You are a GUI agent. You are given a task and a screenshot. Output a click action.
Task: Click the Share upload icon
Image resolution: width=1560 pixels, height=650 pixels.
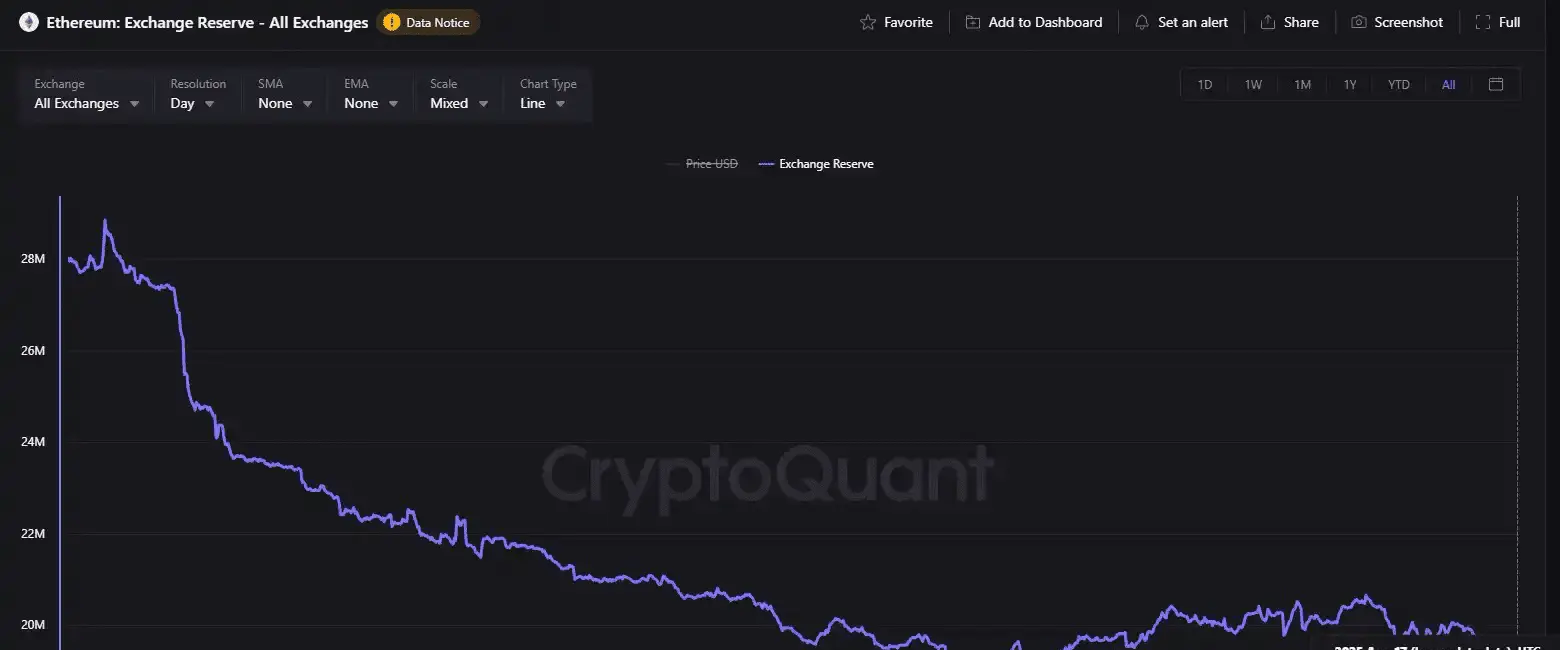click(x=1268, y=22)
